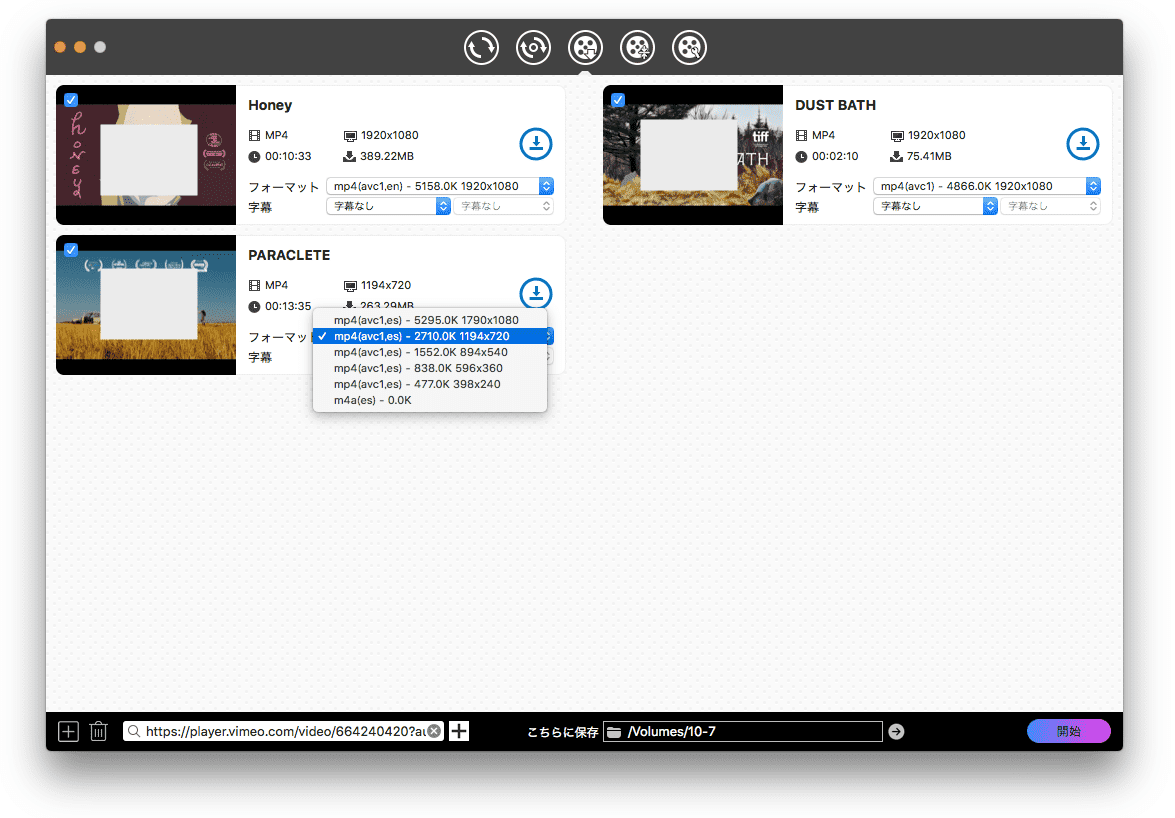The width and height of the screenshot is (1175, 818).
Task: Click the save path field /Volumes/10-7
Action: (x=750, y=732)
